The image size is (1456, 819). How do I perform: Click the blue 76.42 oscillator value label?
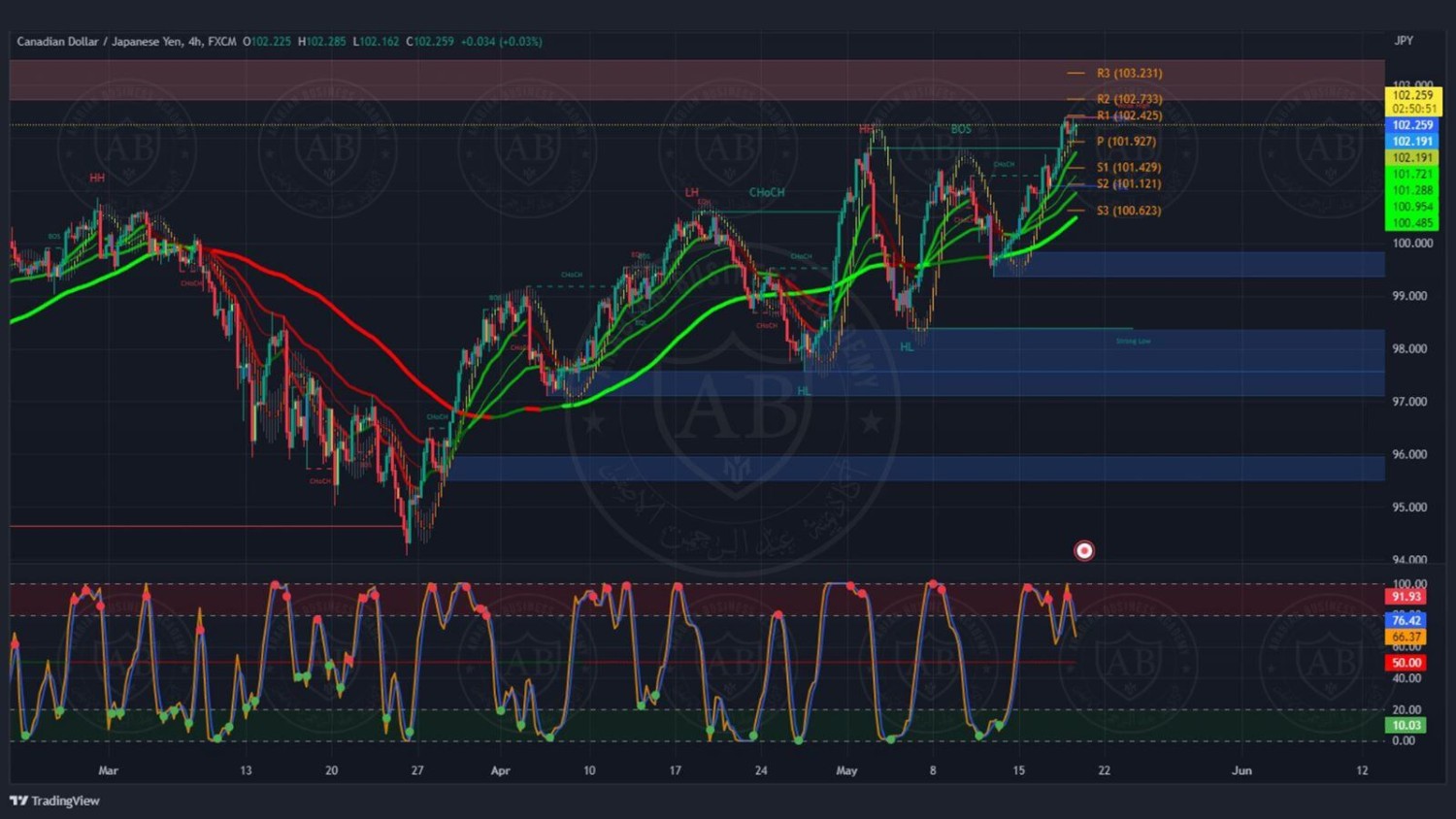(x=1406, y=620)
